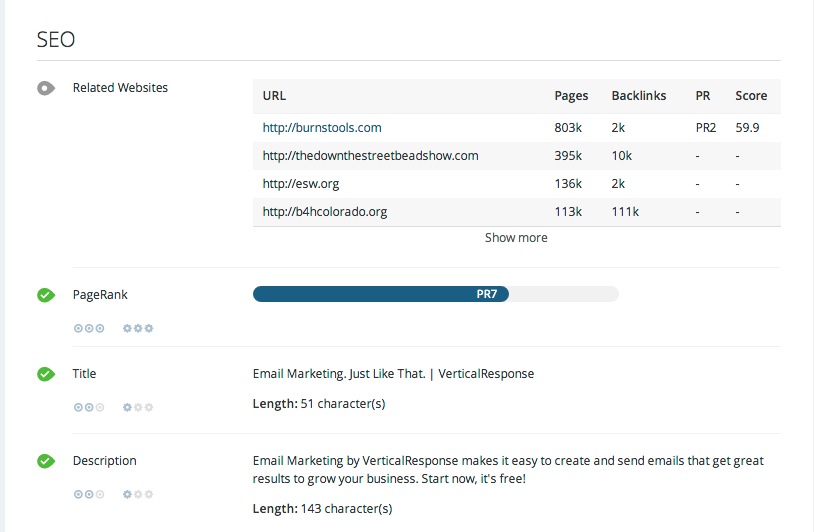Click the Score column header
The image size is (814, 532).
click(751, 96)
